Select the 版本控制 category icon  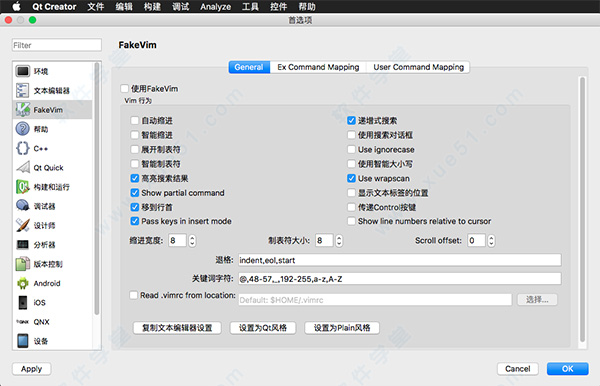pyautogui.click(x=23, y=264)
